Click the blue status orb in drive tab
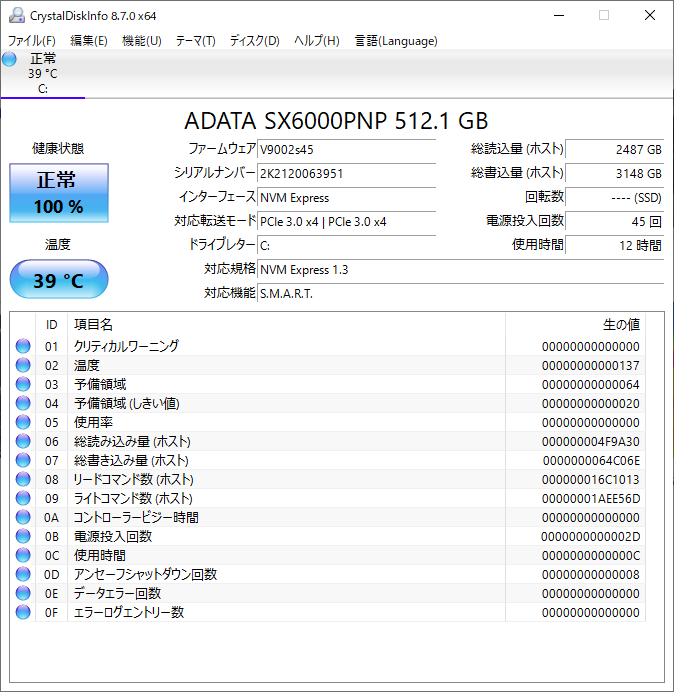Screen dimensions: 674x692 9,59
